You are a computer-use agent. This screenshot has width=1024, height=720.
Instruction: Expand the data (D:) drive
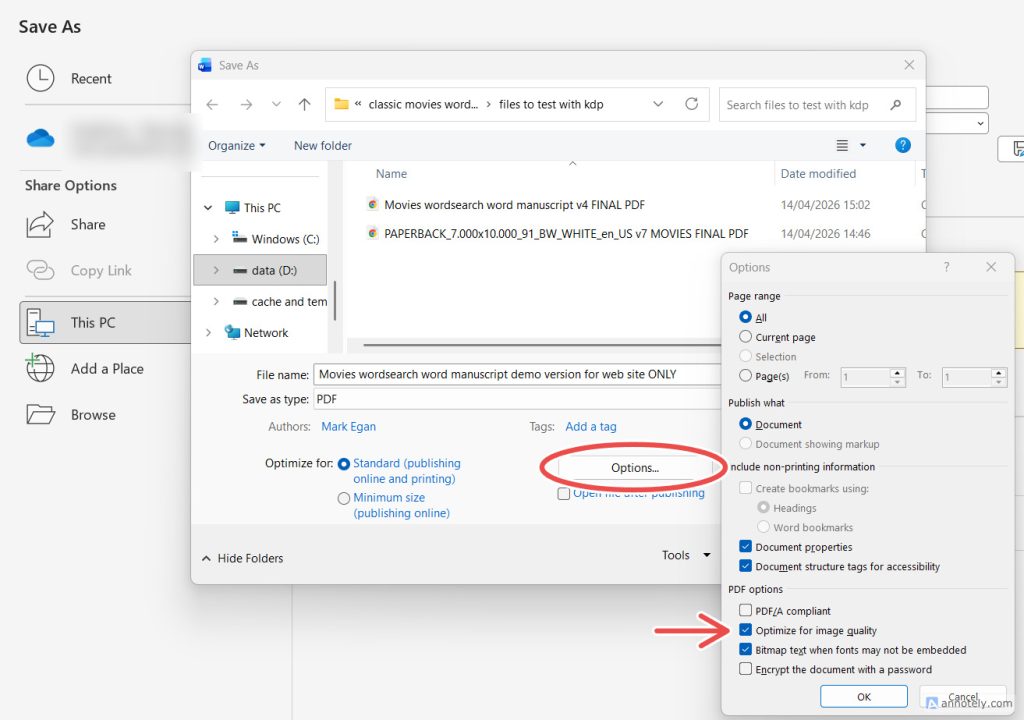(x=216, y=270)
